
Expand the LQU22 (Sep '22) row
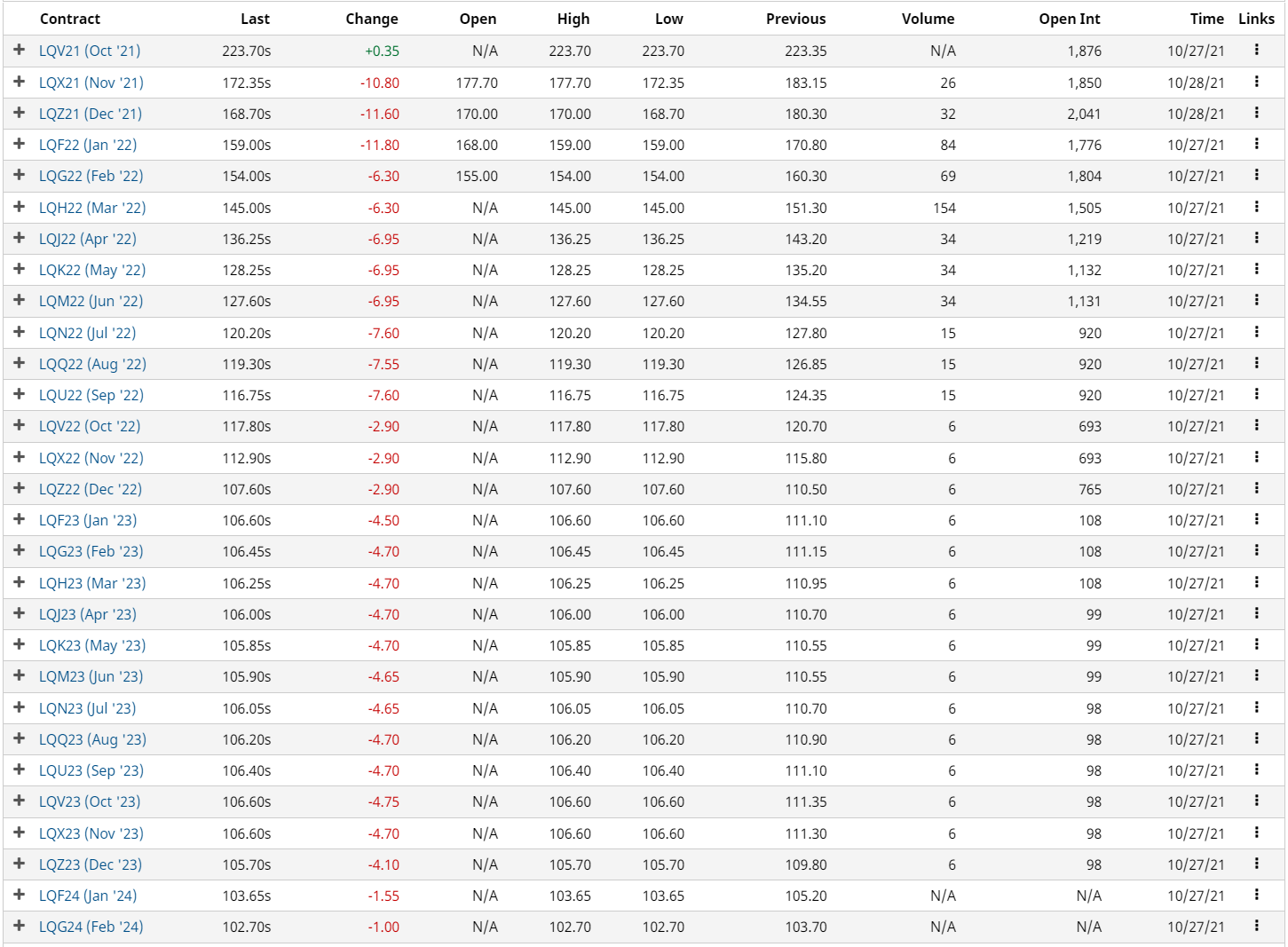(20, 394)
